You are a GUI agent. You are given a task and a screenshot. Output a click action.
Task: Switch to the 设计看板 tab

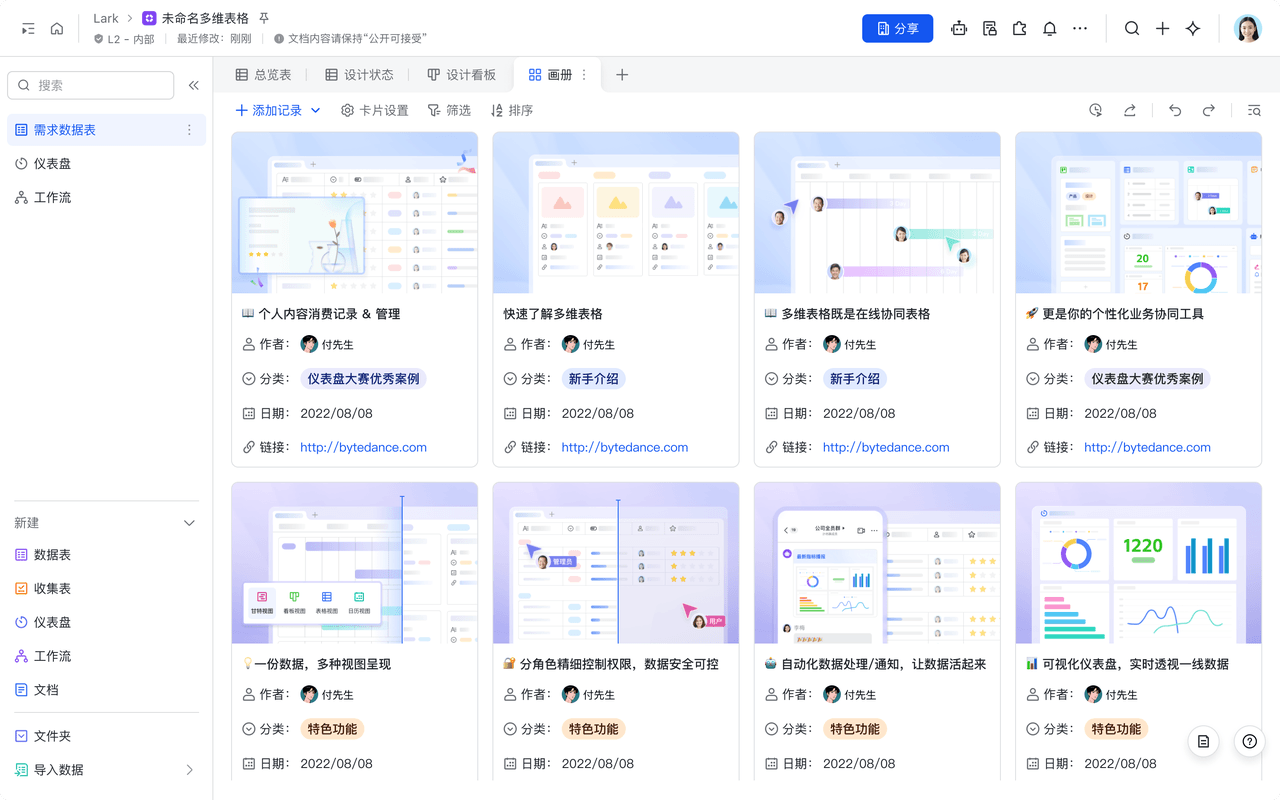[x=461, y=75]
